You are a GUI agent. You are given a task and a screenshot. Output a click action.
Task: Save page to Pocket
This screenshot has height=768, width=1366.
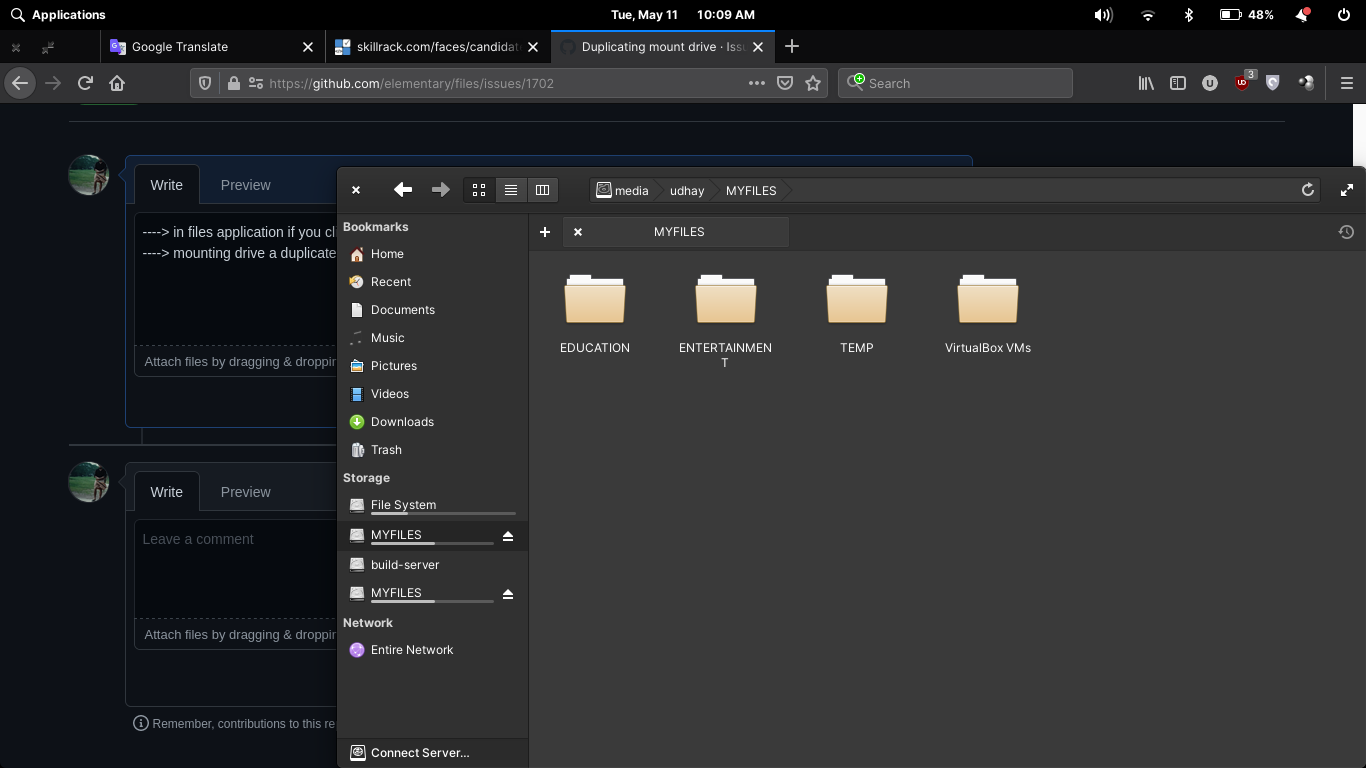point(785,83)
